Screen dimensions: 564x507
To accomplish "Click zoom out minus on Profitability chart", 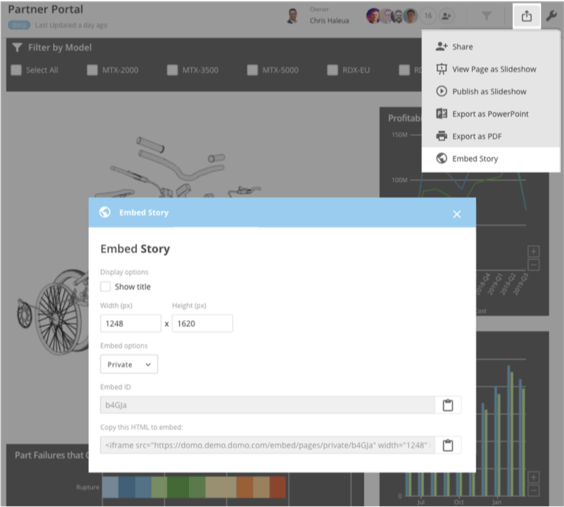I will 533,265.
